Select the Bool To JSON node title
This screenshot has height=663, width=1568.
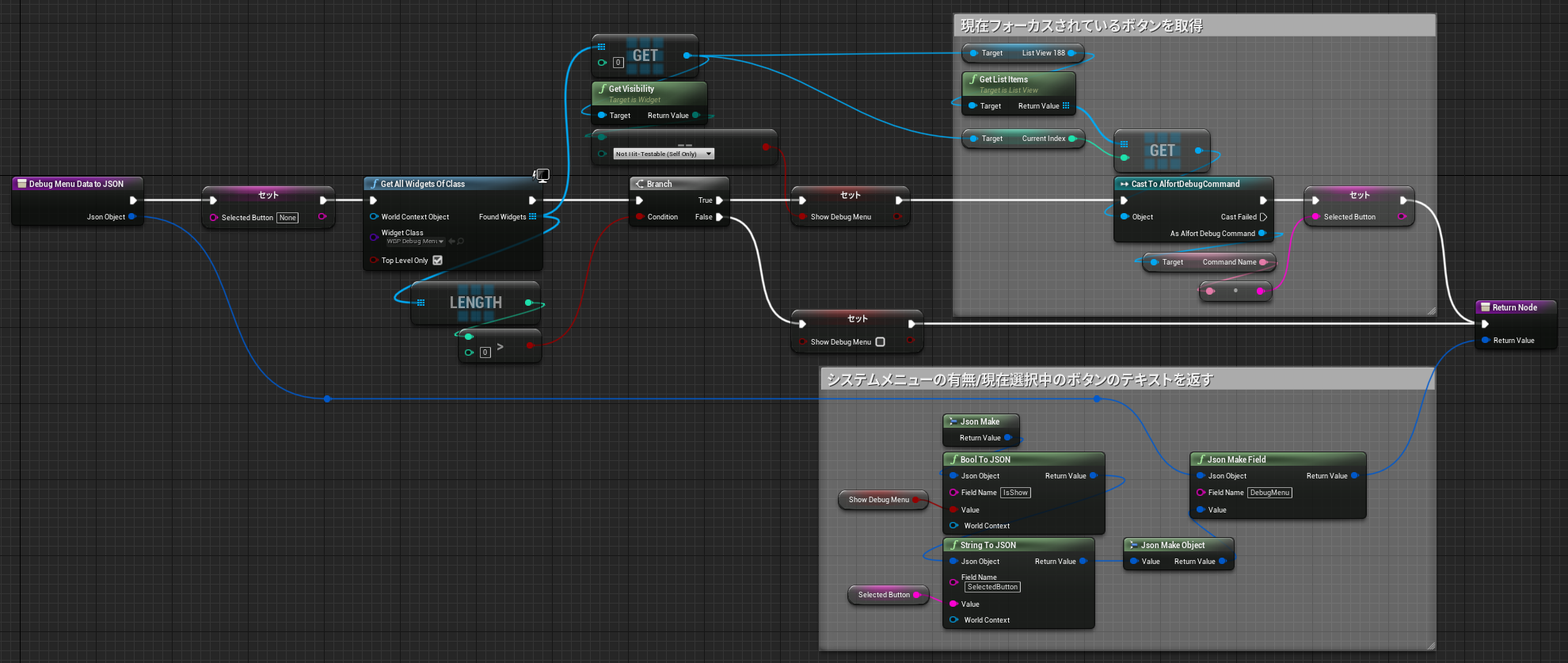[x=985, y=459]
